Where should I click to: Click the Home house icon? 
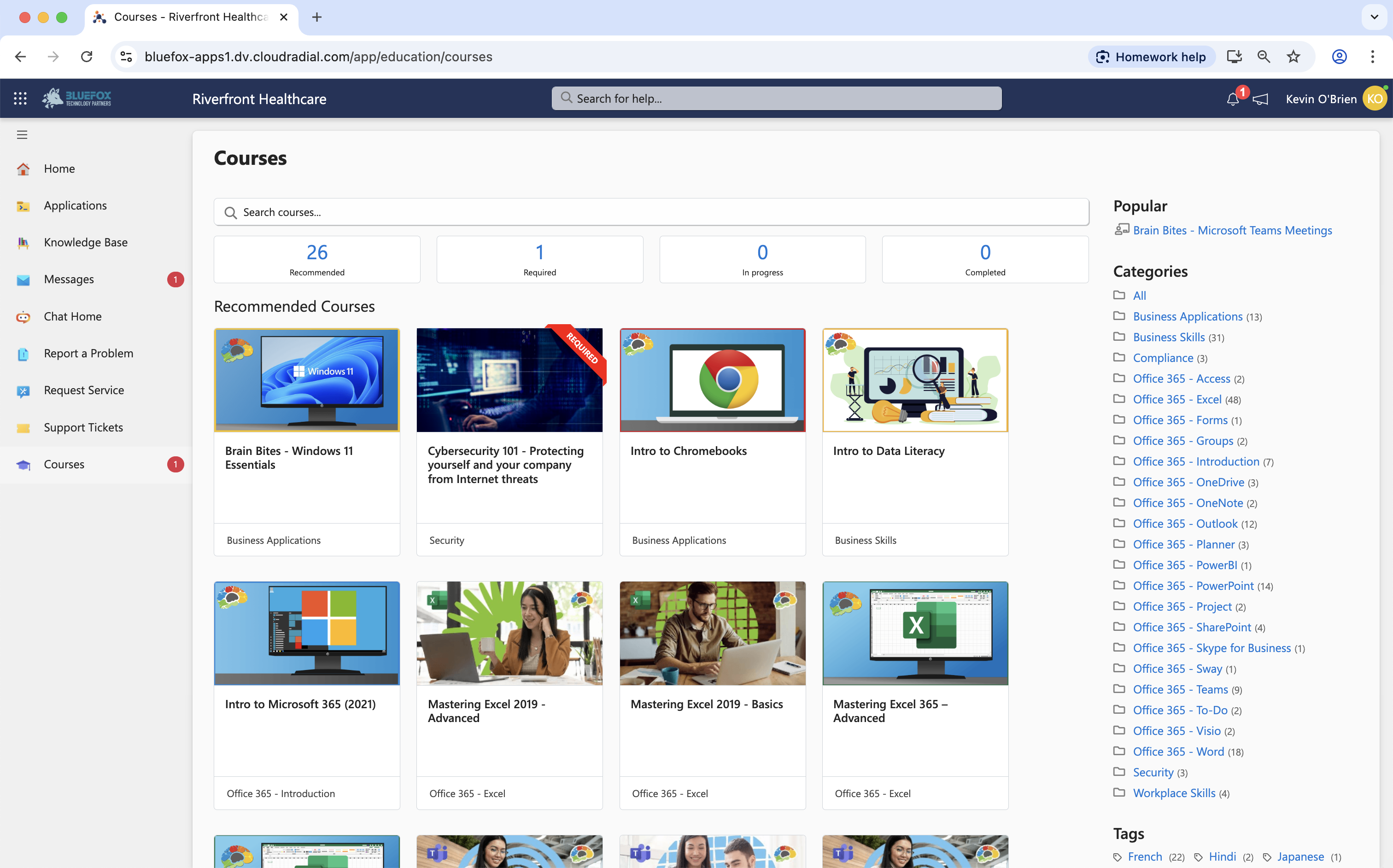(x=23, y=169)
